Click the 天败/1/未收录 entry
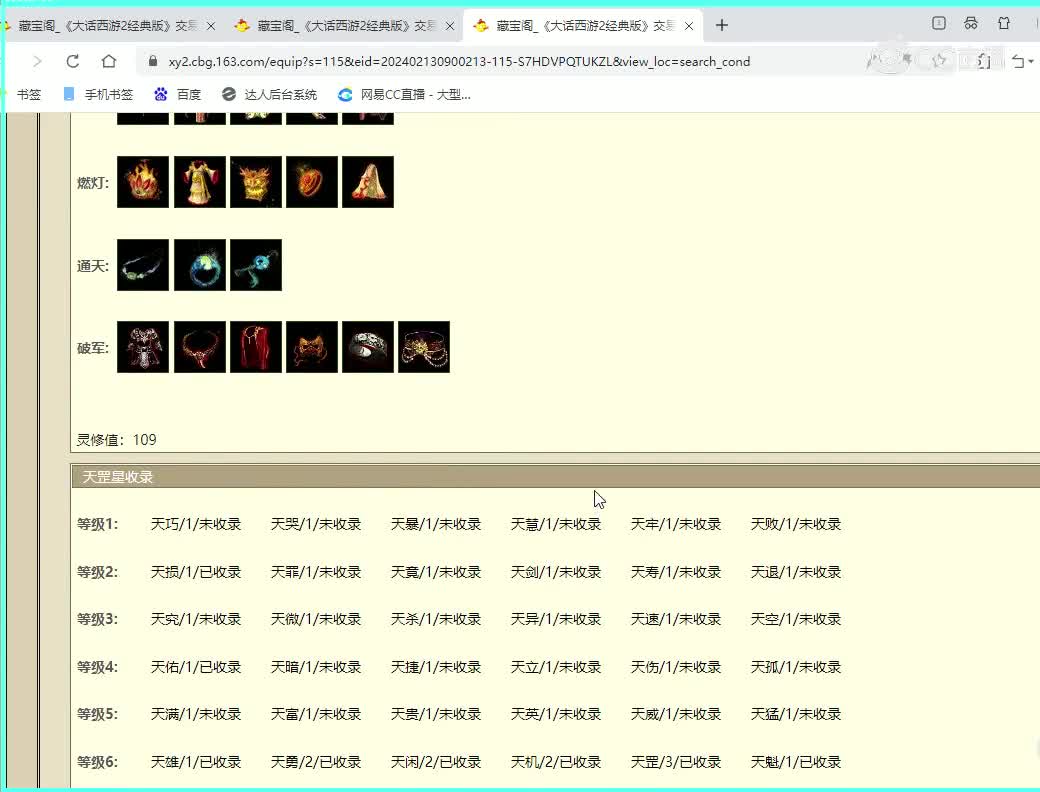Viewport: 1040px width, 792px height. tap(796, 524)
